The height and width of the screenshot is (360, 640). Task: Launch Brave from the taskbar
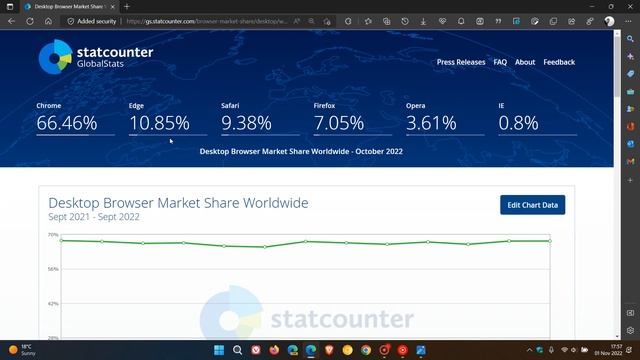coord(329,350)
